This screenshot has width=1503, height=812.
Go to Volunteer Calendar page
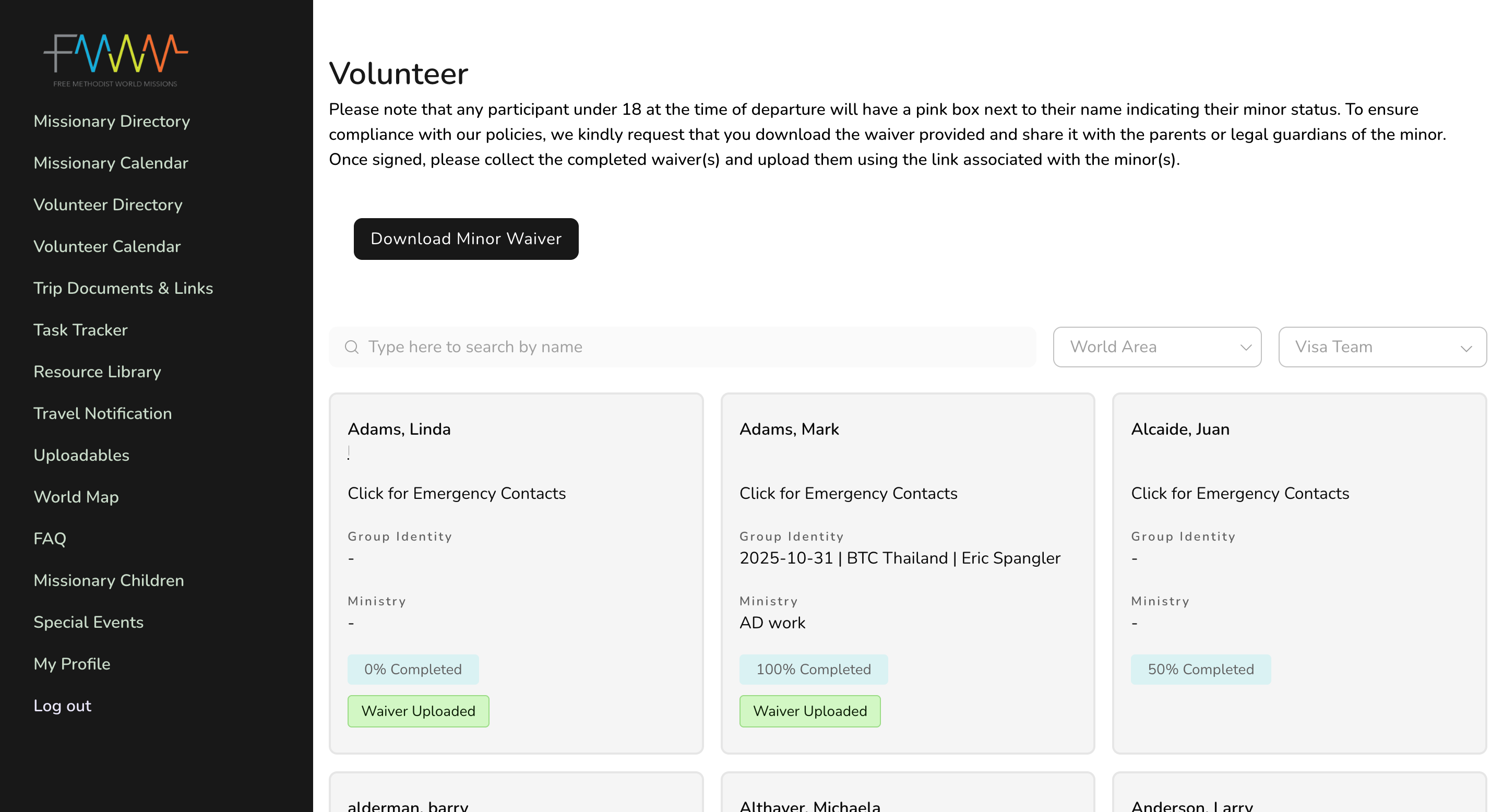click(x=107, y=247)
